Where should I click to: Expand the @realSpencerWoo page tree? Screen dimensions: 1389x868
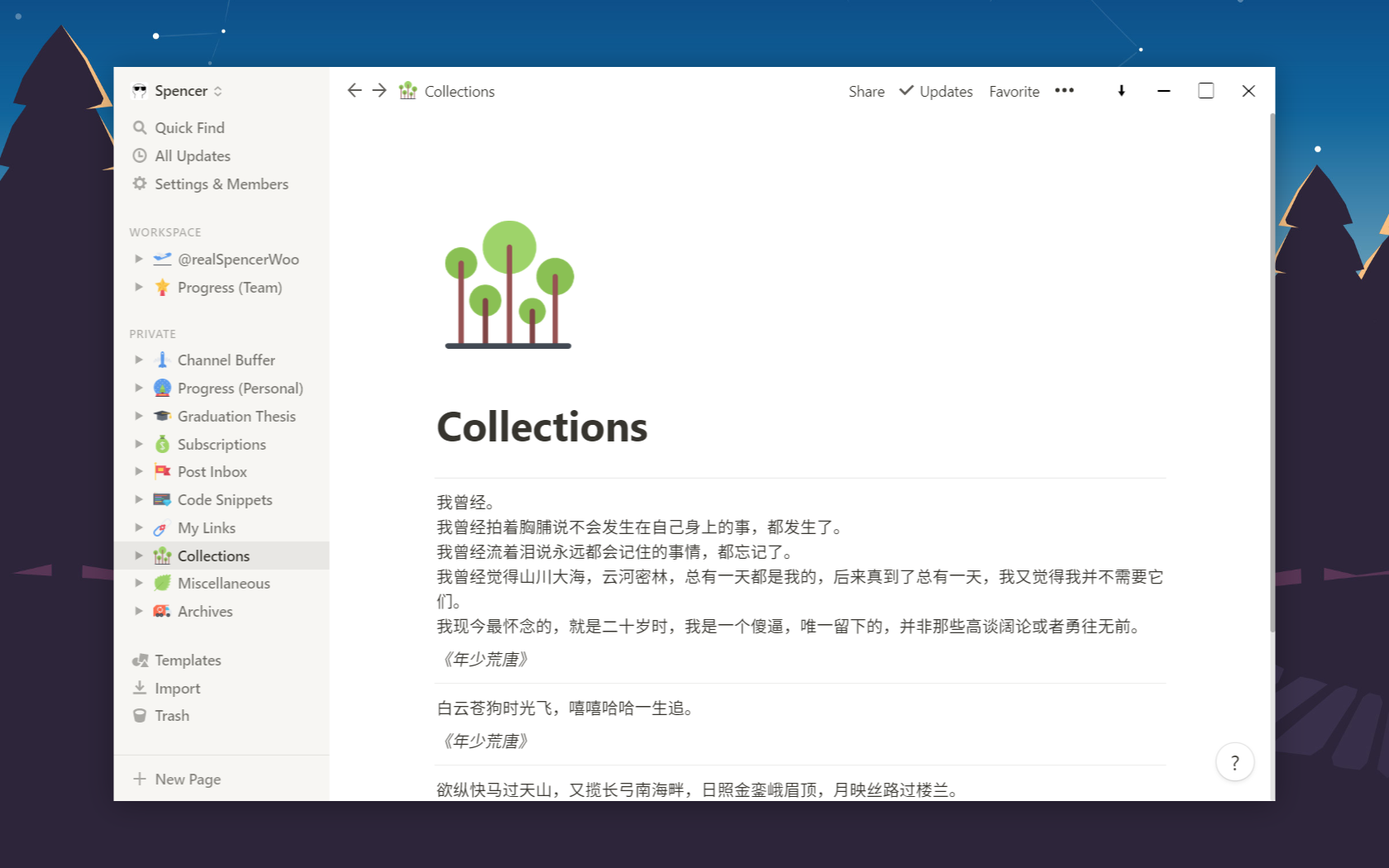(x=139, y=259)
